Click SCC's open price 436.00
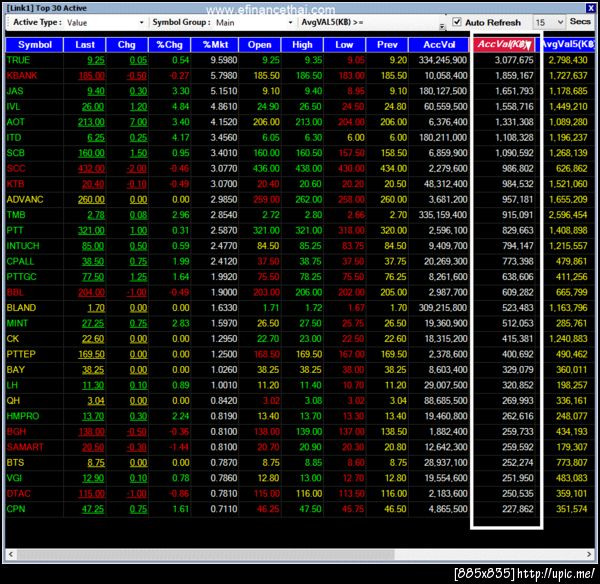 pyautogui.click(x=266, y=168)
